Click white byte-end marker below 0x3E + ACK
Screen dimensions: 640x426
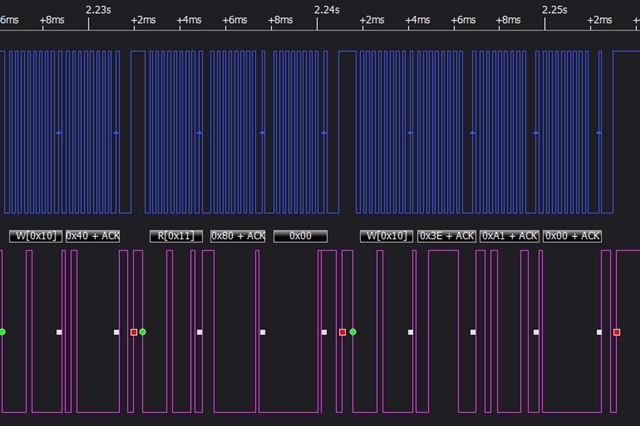coord(473,332)
